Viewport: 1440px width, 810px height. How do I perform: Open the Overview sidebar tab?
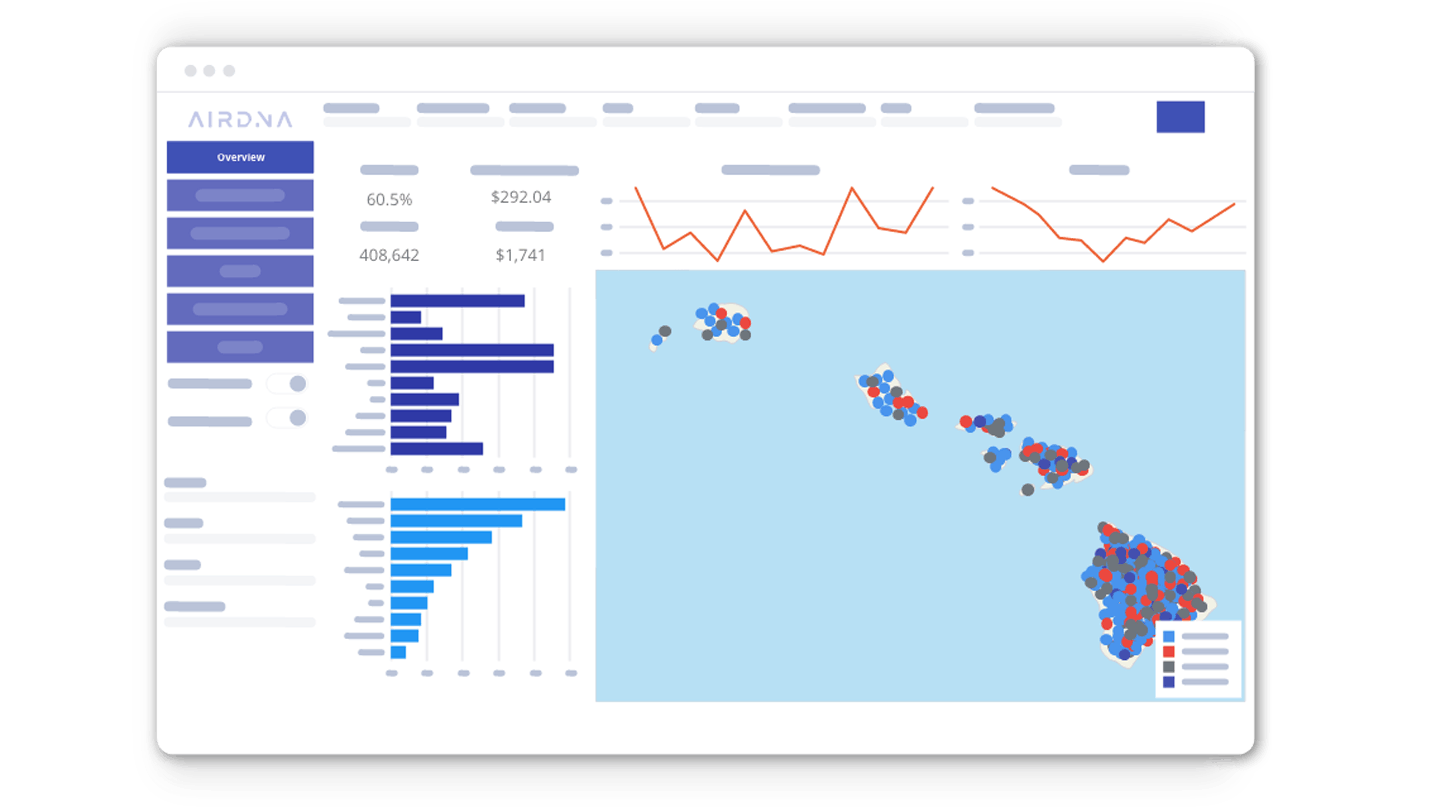point(240,157)
